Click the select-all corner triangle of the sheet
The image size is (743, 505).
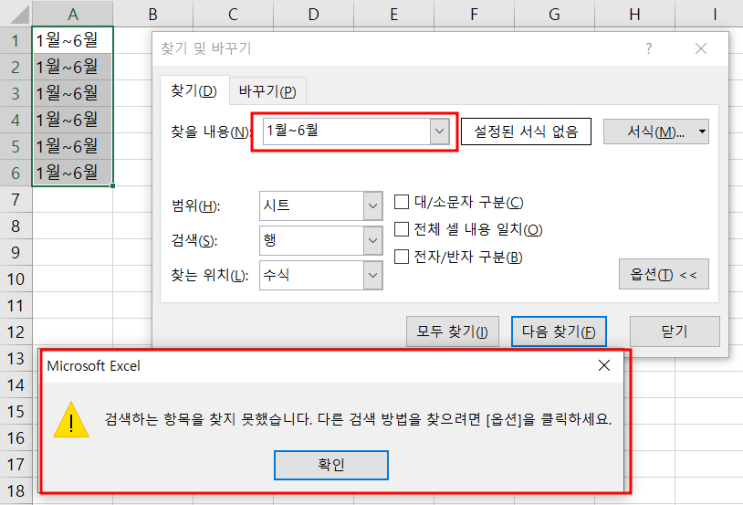pyautogui.click(x=19, y=14)
